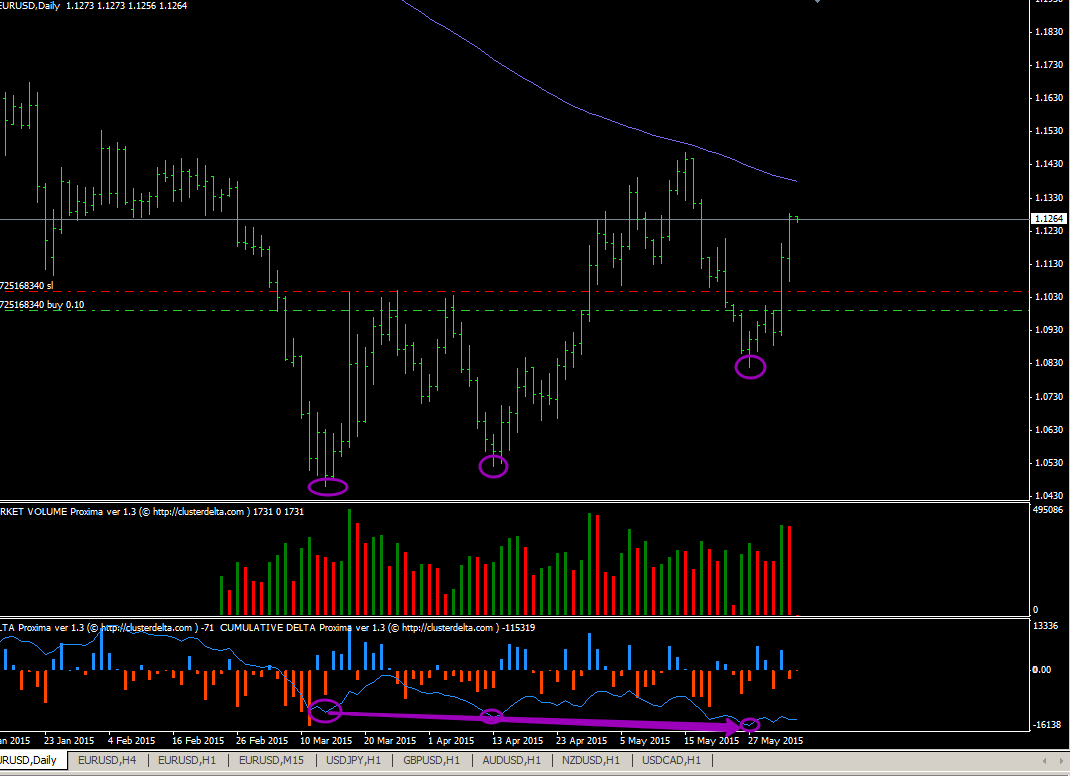Viewport: 1070px width, 776px height.
Task: Click the 5 May 2015 date label
Action: point(645,741)
